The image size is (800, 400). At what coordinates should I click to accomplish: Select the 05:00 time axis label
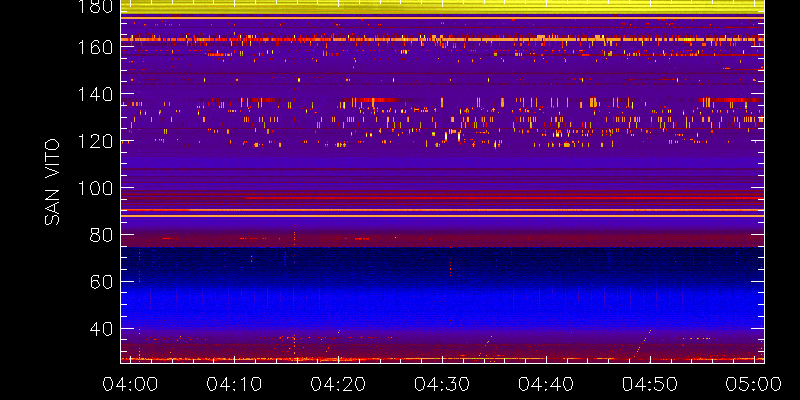pos(754,384)
